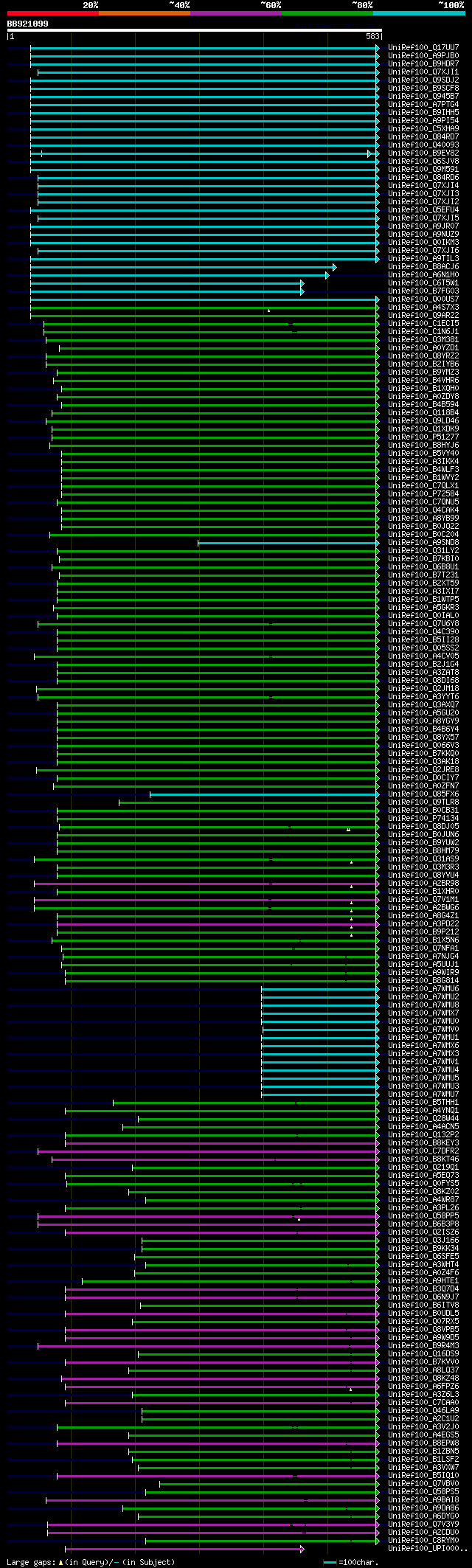Select the label UniRef100_A3IKK4
Image resolution: width=472 pixels, height=1568 pixels.
(x=423, y=461)
